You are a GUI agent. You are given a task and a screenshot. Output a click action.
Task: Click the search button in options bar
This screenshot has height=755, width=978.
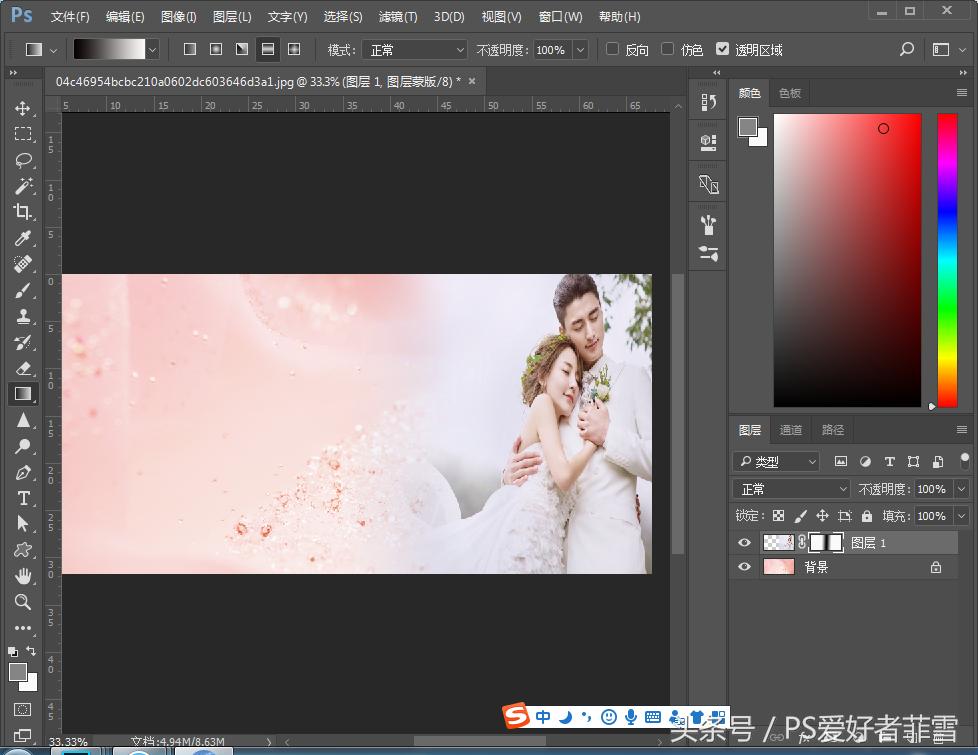coord(906,49)
